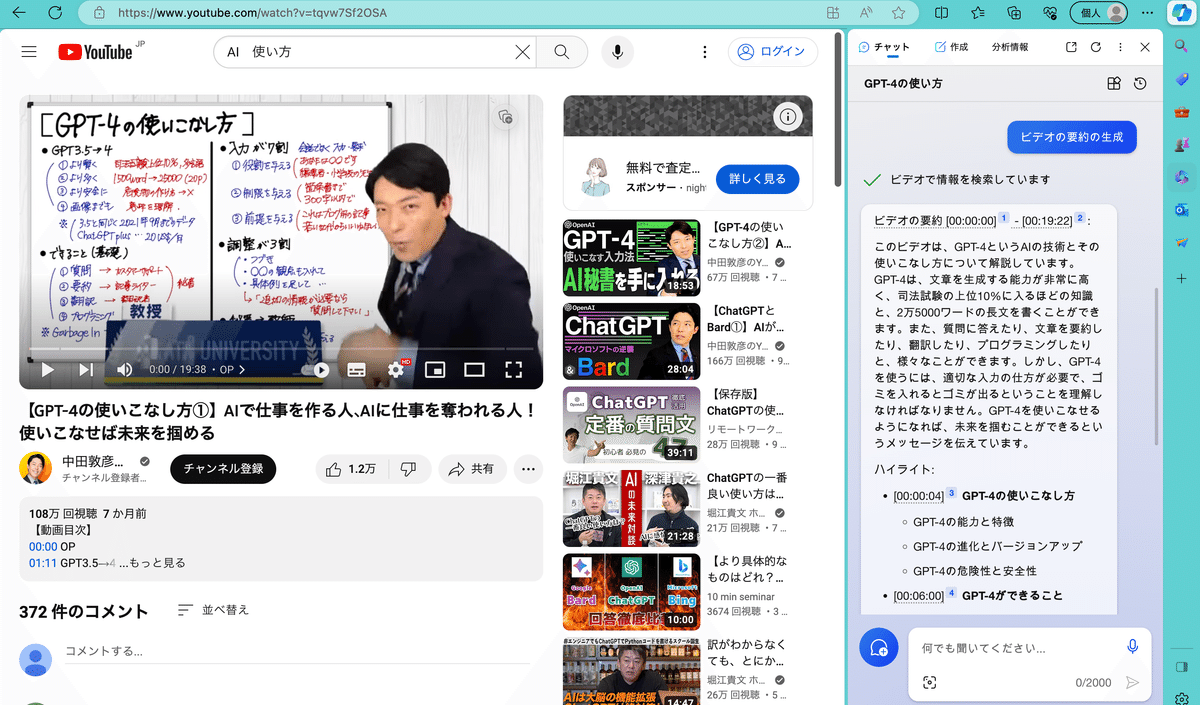Open chat history clock icon
This screenshot has width=1200, height=705.
[1140, 84]
